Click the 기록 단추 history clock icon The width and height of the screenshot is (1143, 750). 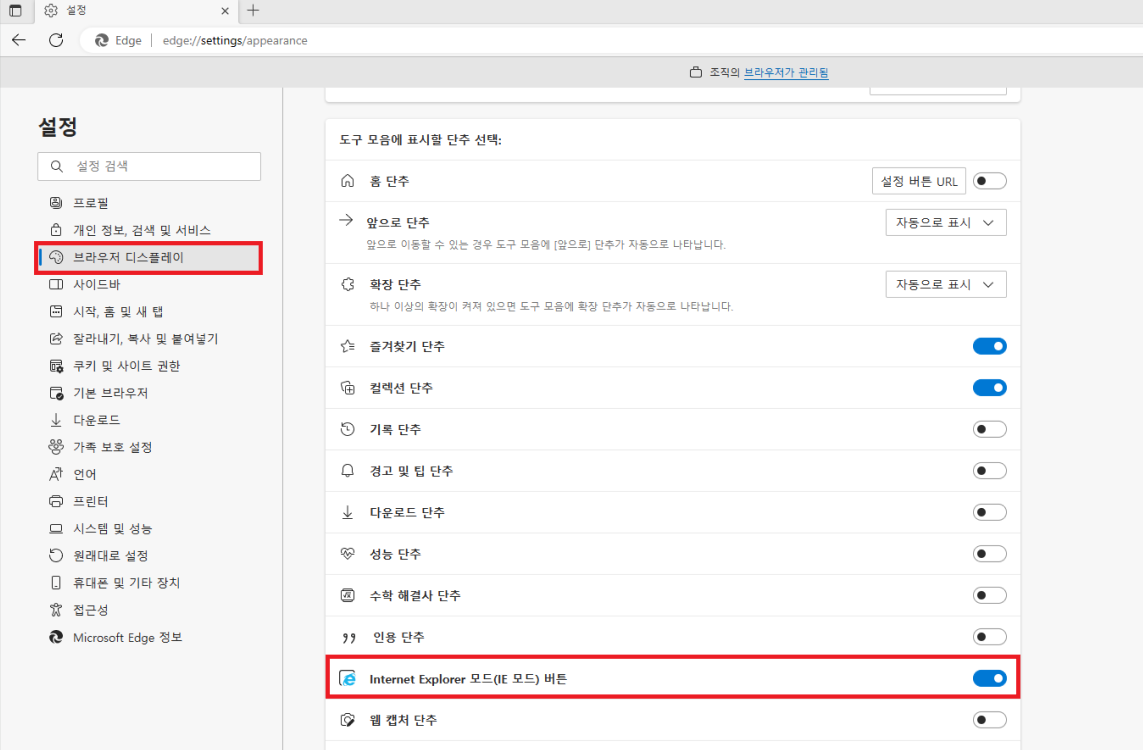(348, 429)
